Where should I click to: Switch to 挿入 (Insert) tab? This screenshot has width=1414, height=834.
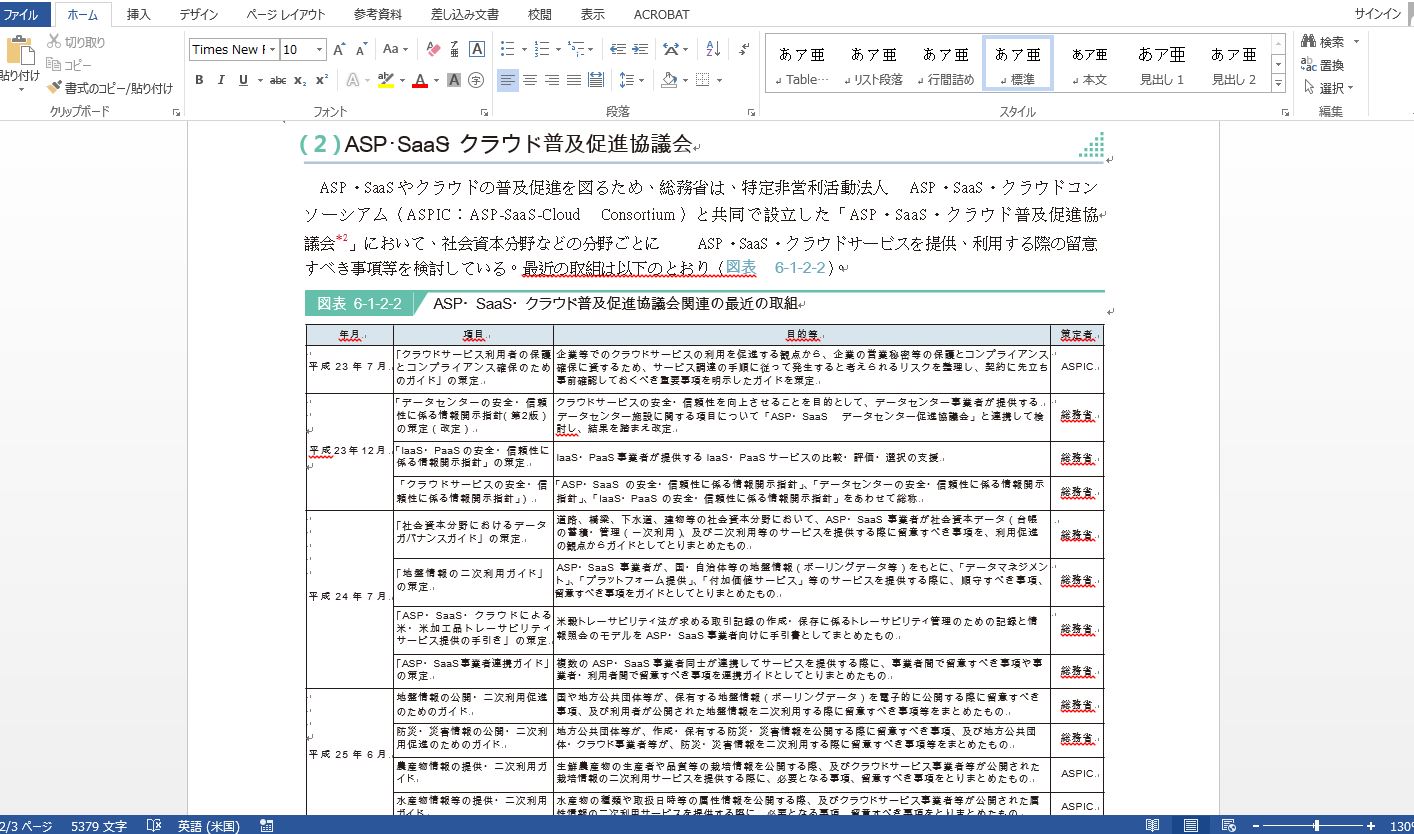tap(140, 14)
